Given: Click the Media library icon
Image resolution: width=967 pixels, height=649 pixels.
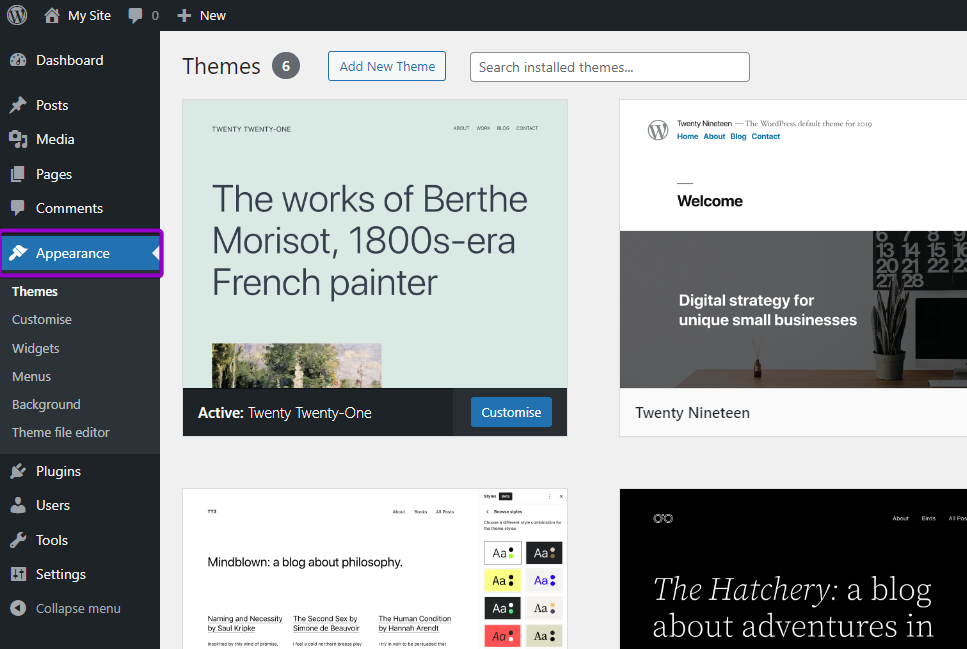Looking at the screenshot, I should pyautogui.click(x=19, y=139).
